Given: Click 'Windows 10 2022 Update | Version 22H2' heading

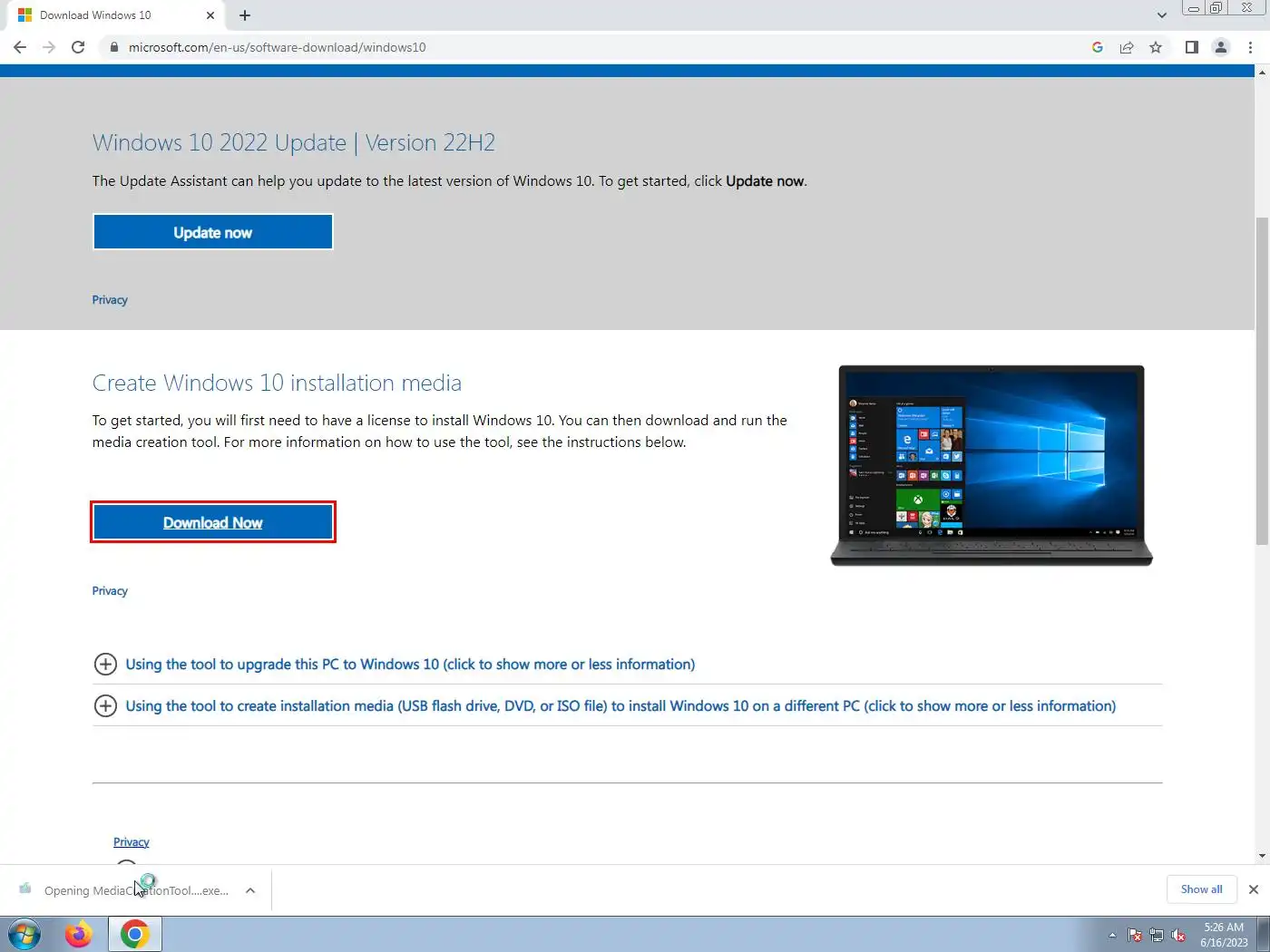Looking at the screenshot, I should tap(294, 142).
